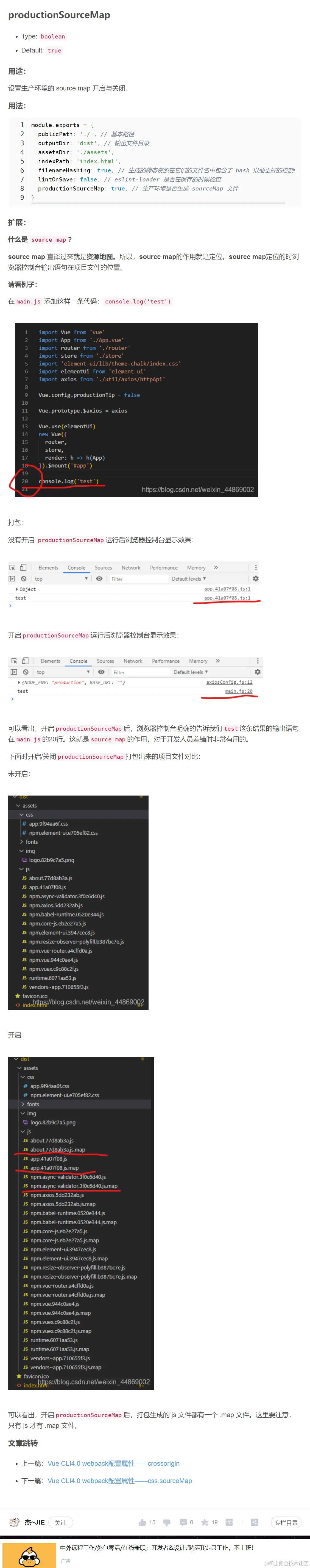Click the thumbs-down dislike icon

coord(167,1522)
